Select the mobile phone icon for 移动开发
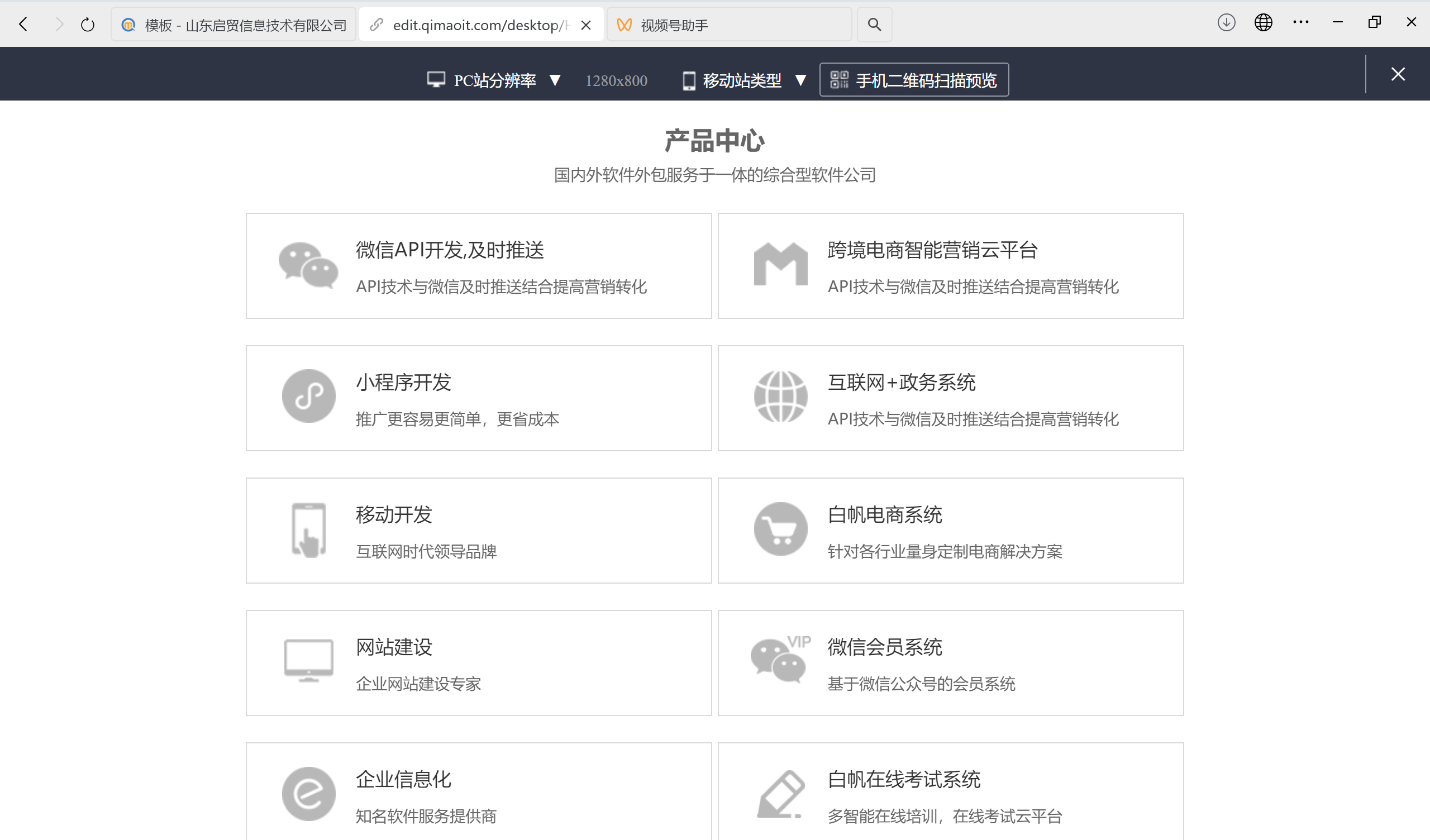The width and height of the screenshot is (1430, 840). pyautogui.click(x=309, y=529)
